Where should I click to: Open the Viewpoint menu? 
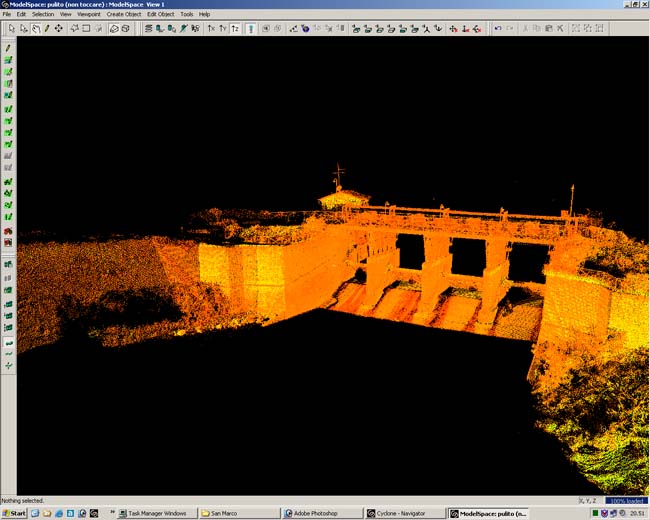88,14
